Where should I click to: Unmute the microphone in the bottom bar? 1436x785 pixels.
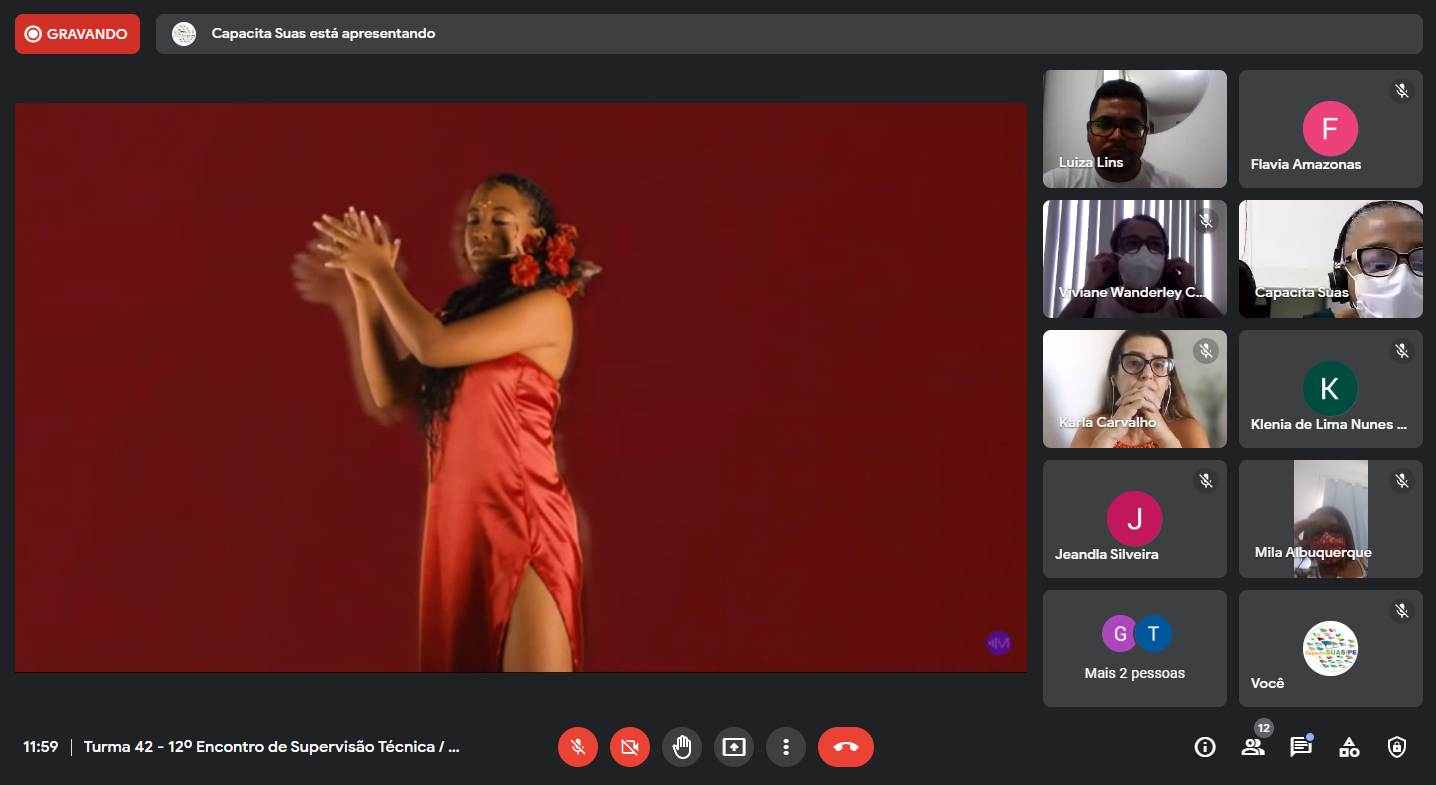pos(578,747)
